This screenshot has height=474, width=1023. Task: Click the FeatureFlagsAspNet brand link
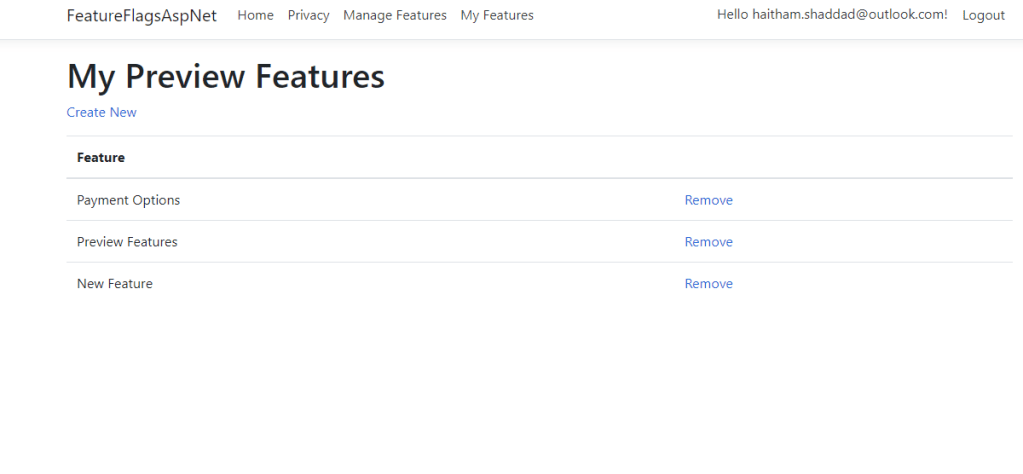(141, 16)
